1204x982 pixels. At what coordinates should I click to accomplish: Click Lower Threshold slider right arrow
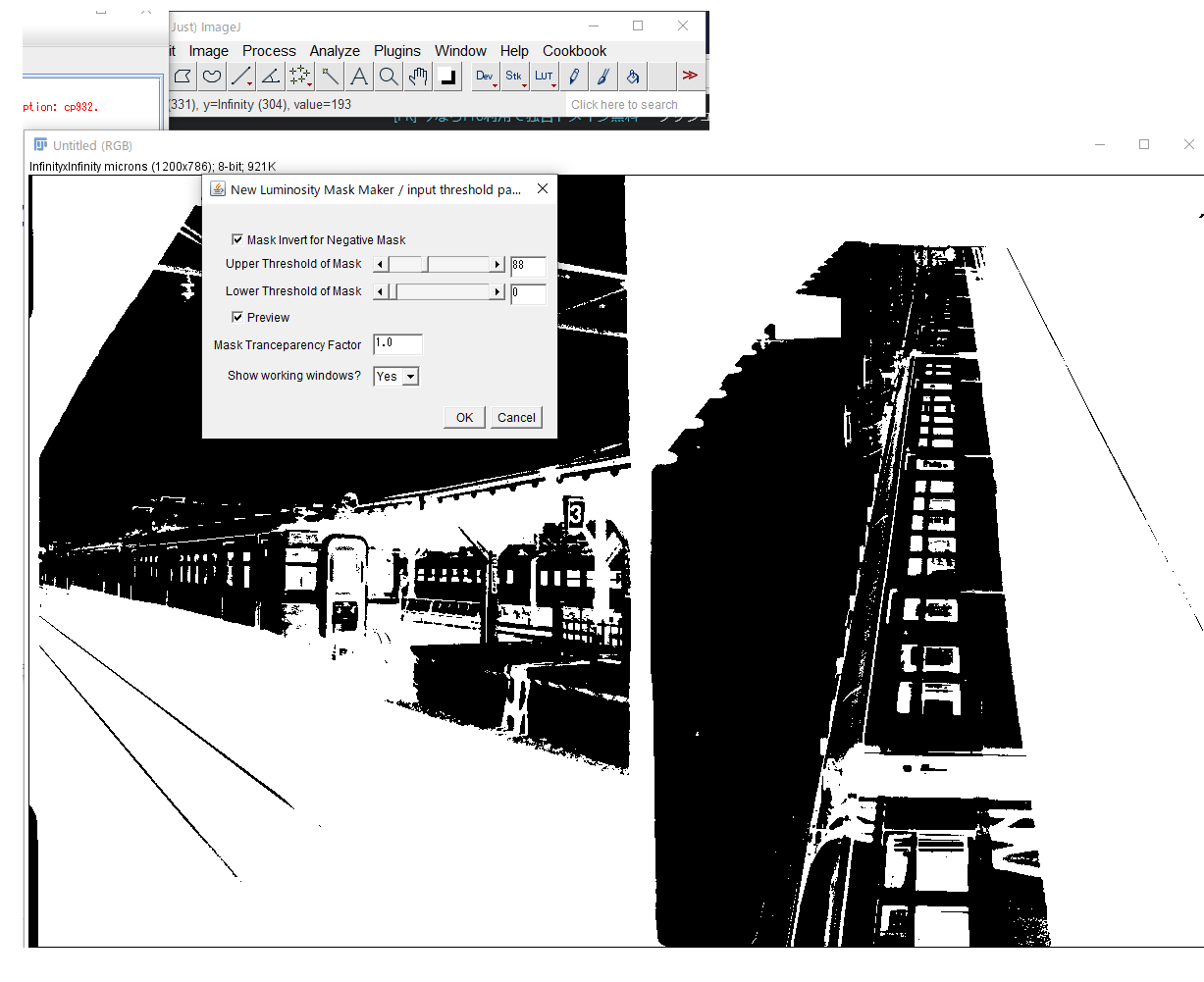click(497, 291)
